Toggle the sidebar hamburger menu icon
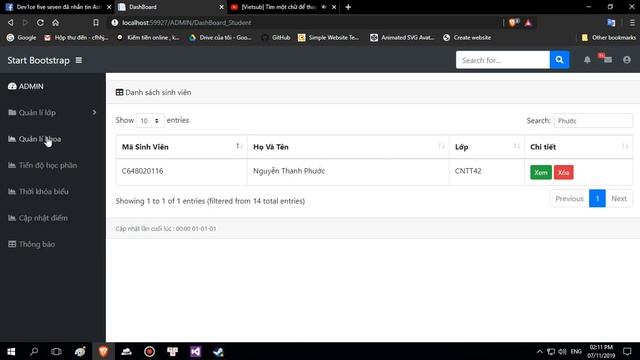The image size is (640, 360). tap(79, 60)
